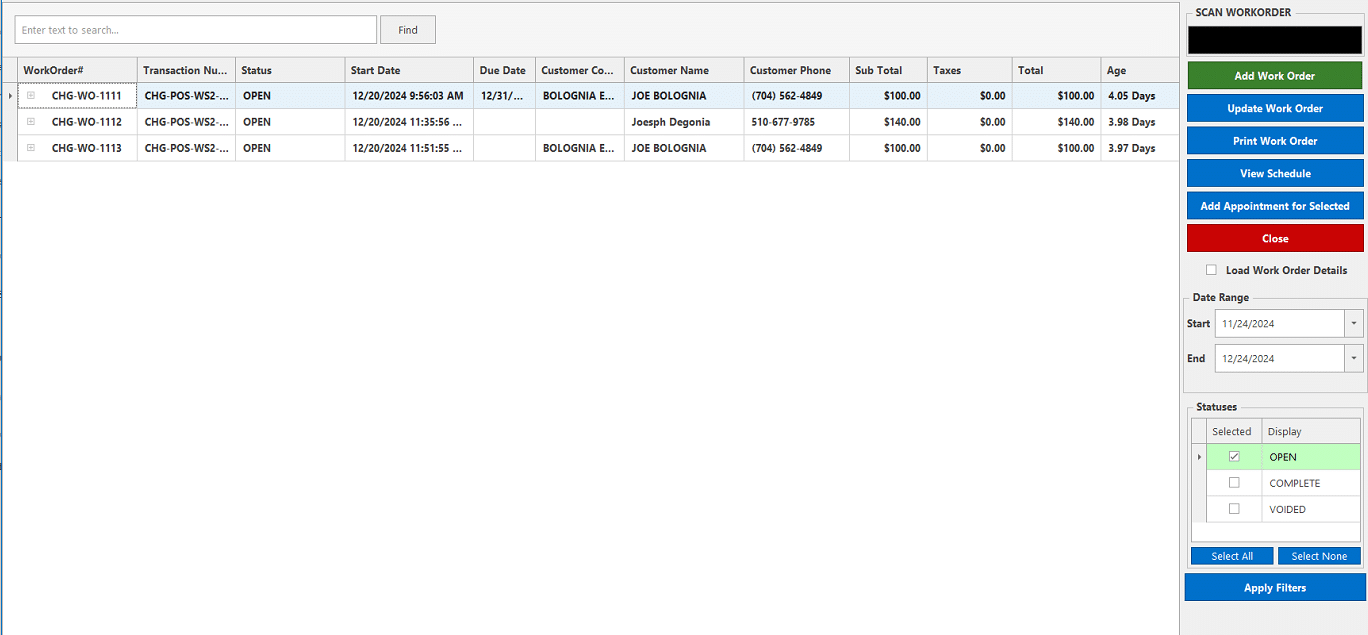
Task: Click the Find button
Action: [408, 30]
